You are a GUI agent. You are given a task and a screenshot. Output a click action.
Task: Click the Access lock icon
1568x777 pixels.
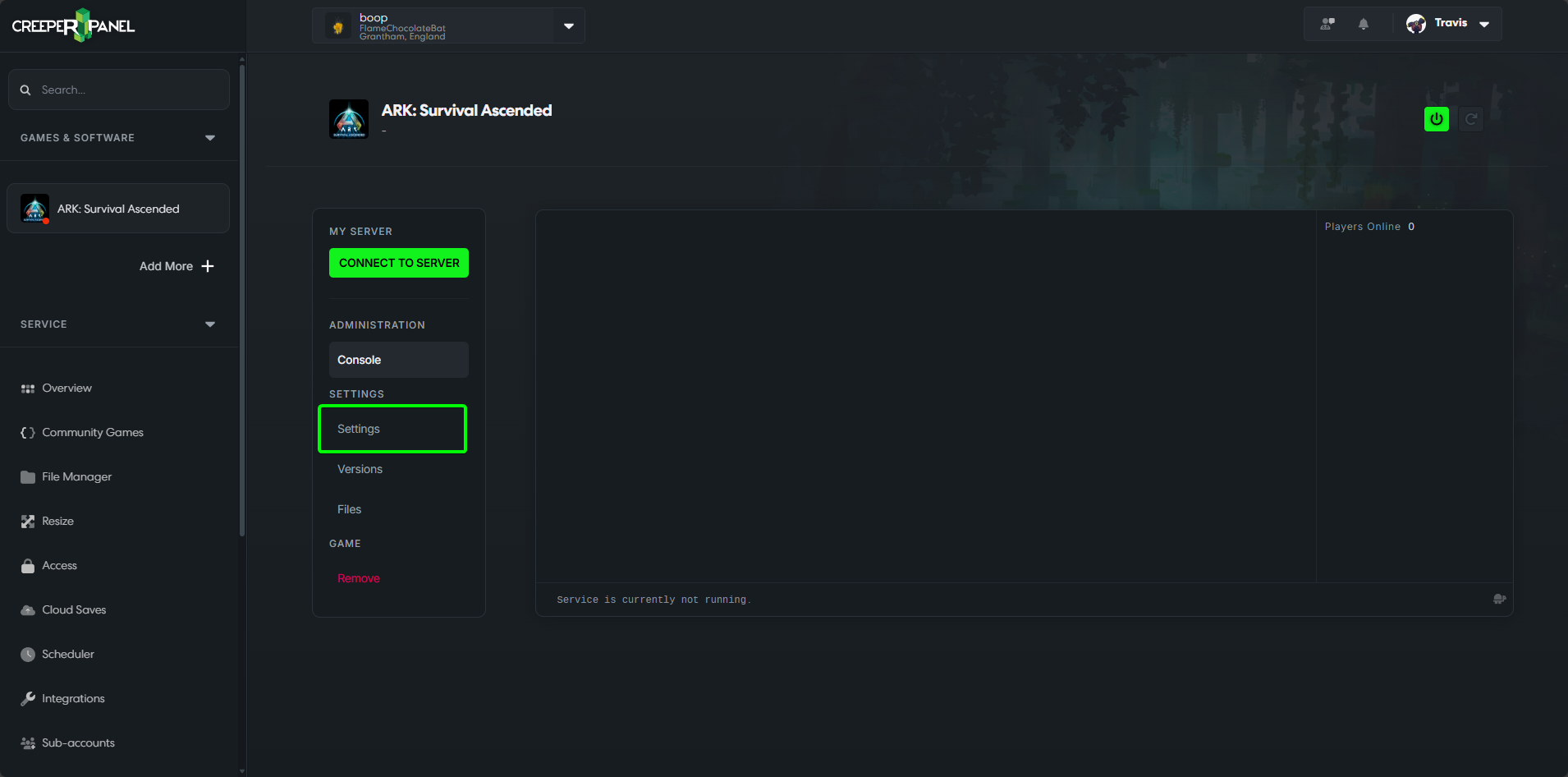click(28, 566)
